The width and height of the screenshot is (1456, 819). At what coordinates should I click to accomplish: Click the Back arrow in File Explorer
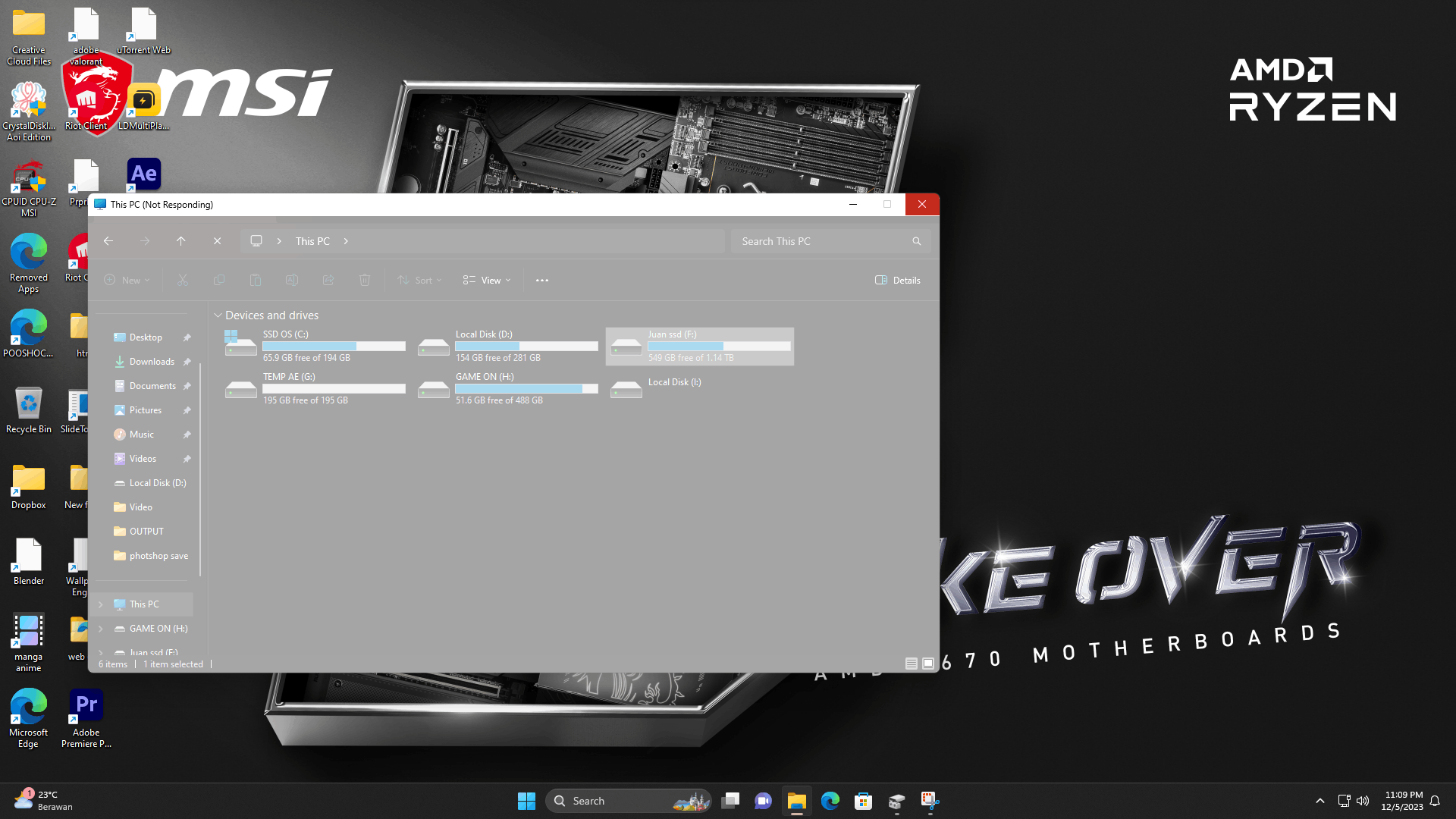click(x=108, y=241)
